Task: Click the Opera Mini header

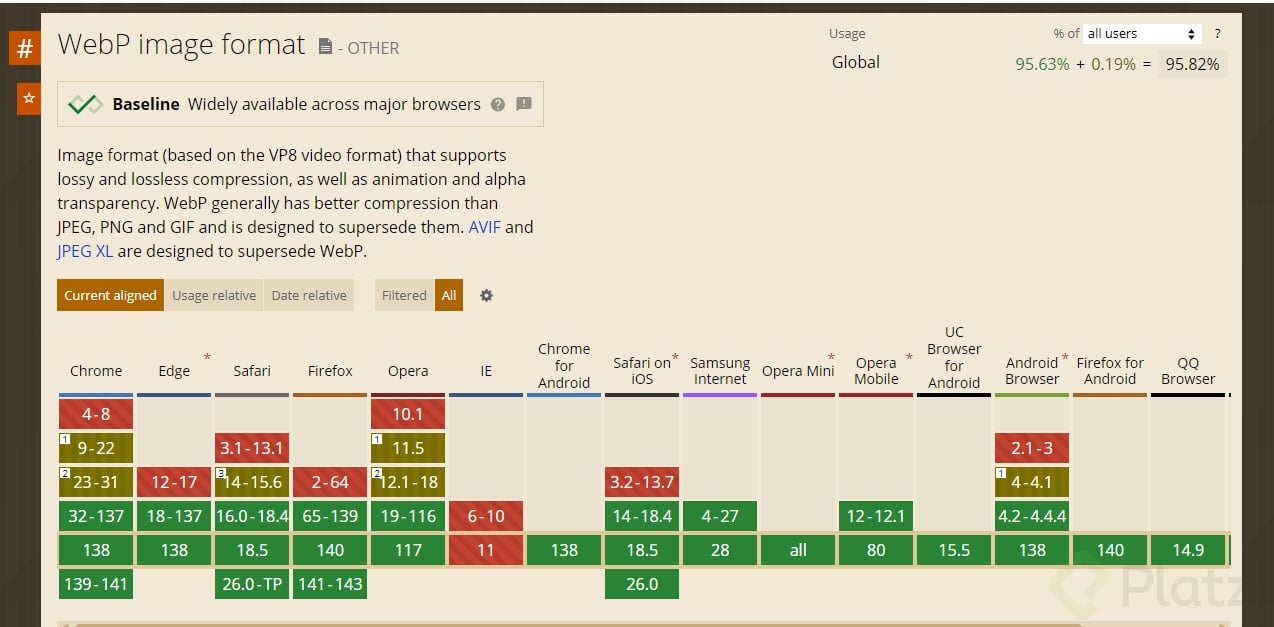Action: point(798,371)
